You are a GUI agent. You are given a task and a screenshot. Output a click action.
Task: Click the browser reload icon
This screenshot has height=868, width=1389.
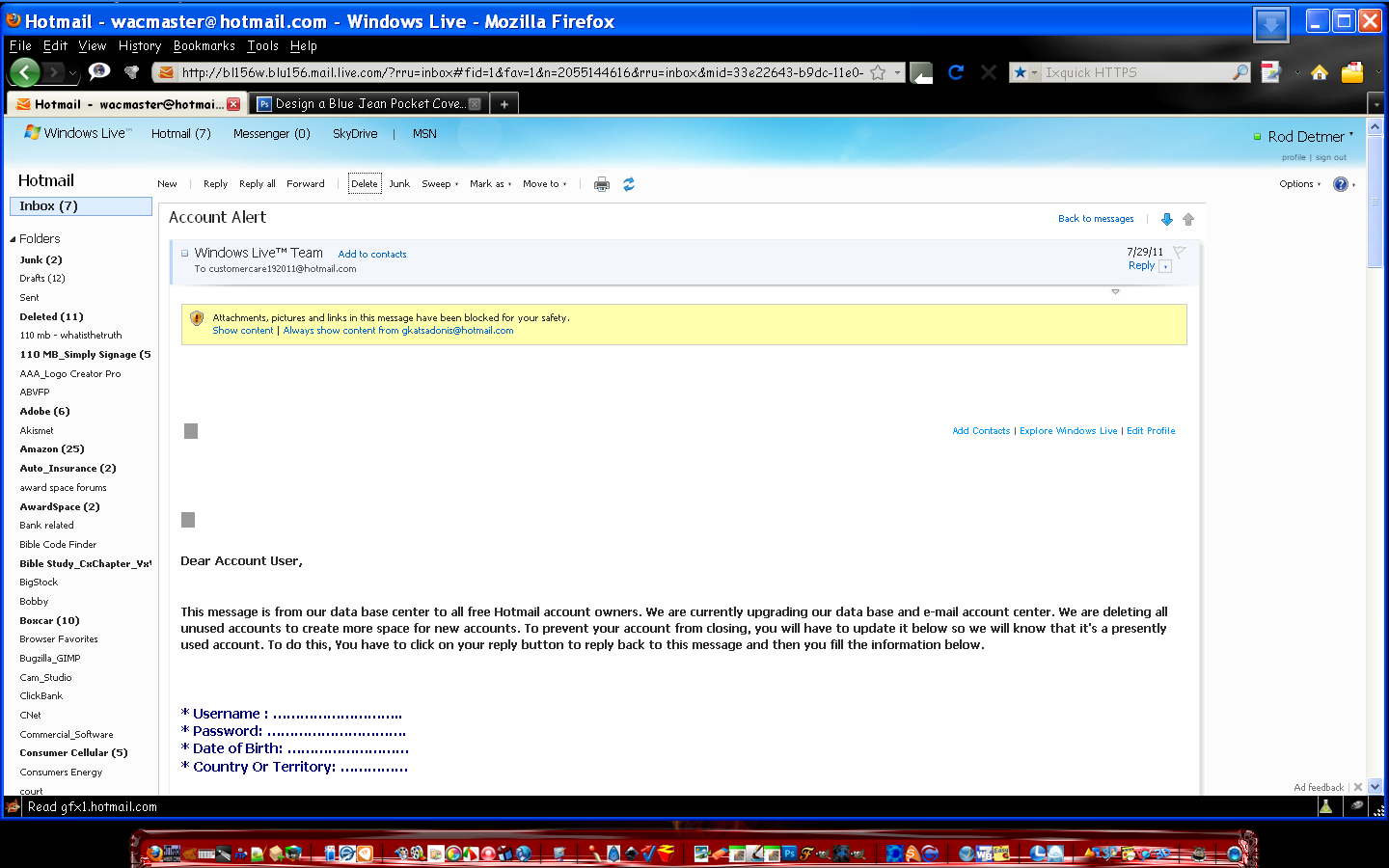956,72
